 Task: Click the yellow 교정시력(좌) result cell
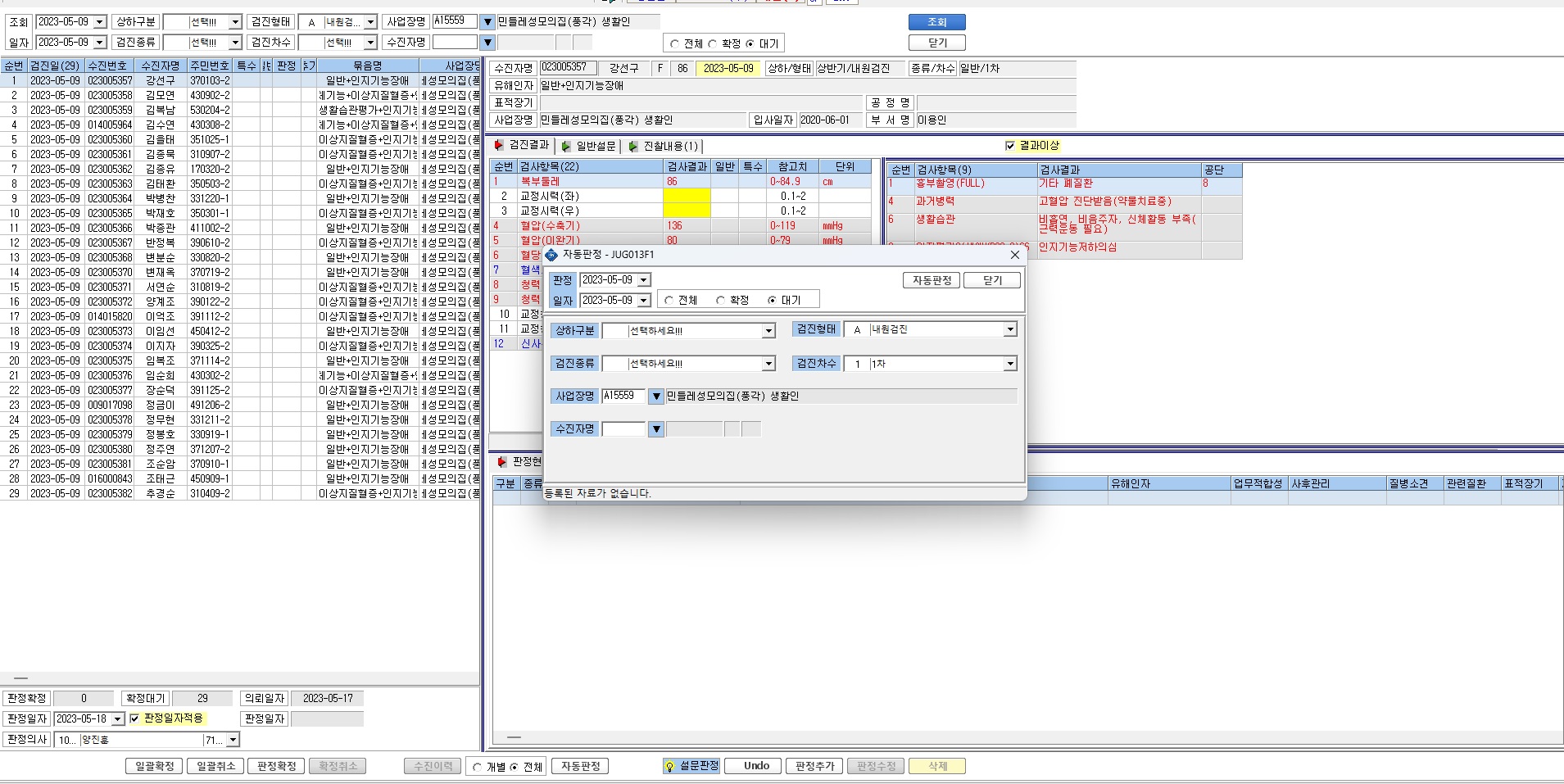pos(687,197)
